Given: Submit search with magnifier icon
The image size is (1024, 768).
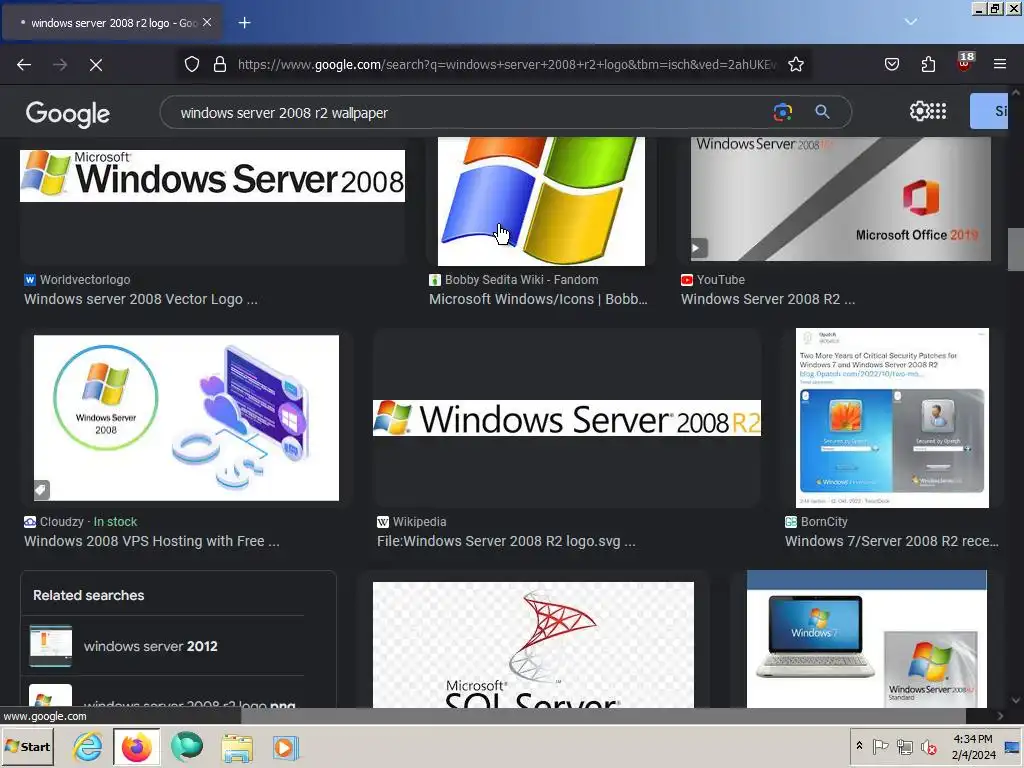Looking at the screenshot, I should 822,112.
